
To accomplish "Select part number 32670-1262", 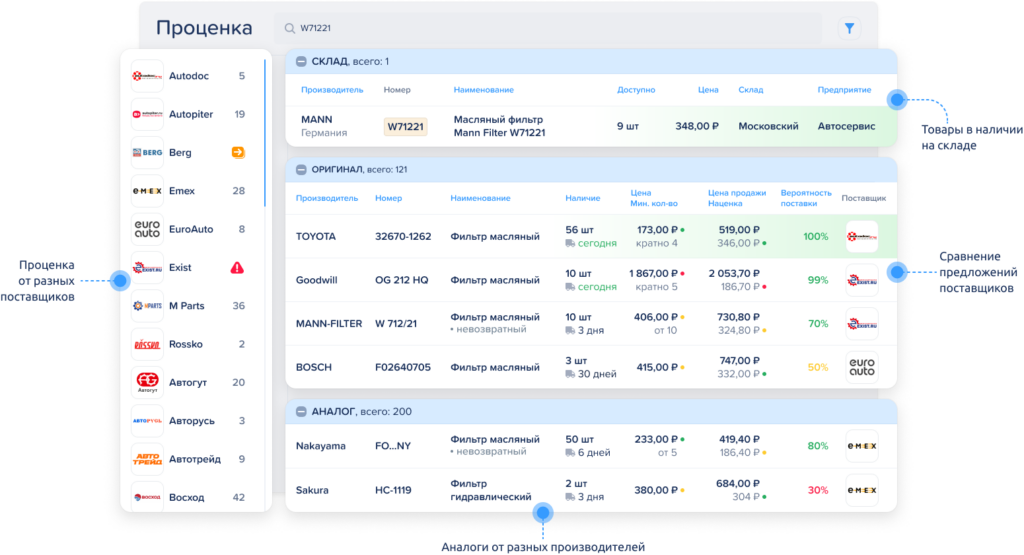I will (x=403, y=236).
